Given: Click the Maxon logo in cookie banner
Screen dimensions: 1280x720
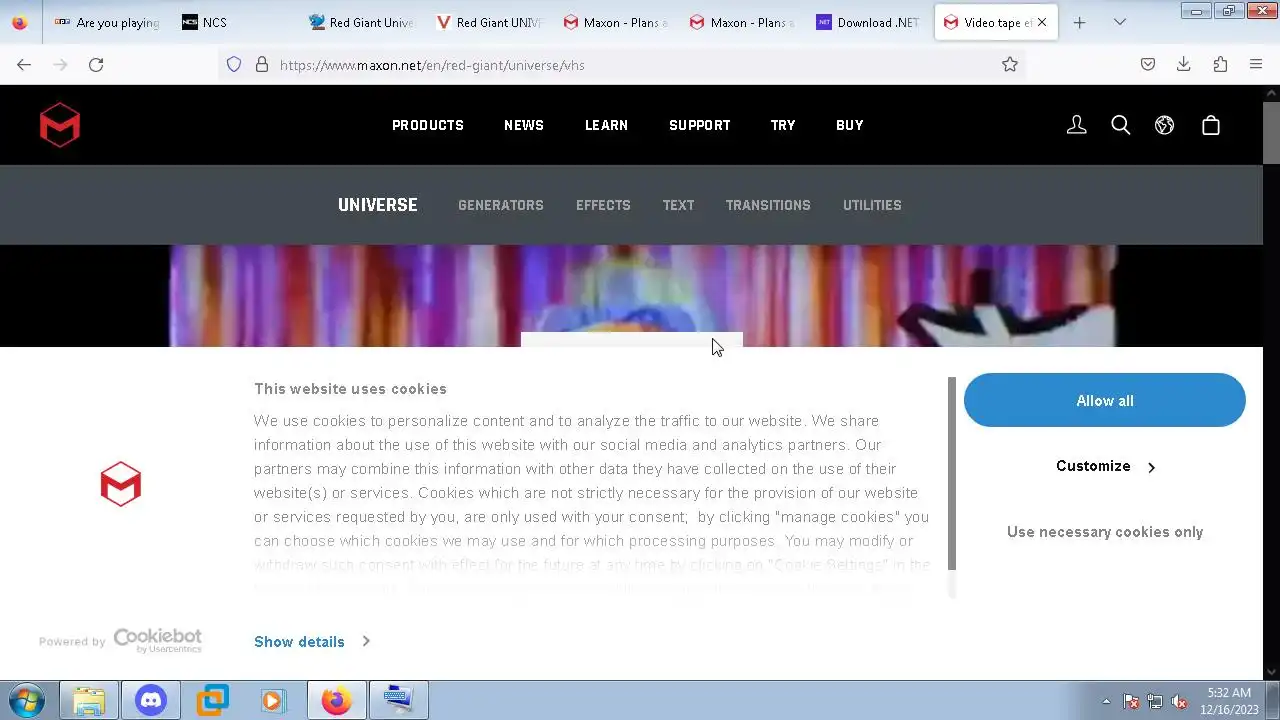Looking at the screenshot, I should [121, 484].
